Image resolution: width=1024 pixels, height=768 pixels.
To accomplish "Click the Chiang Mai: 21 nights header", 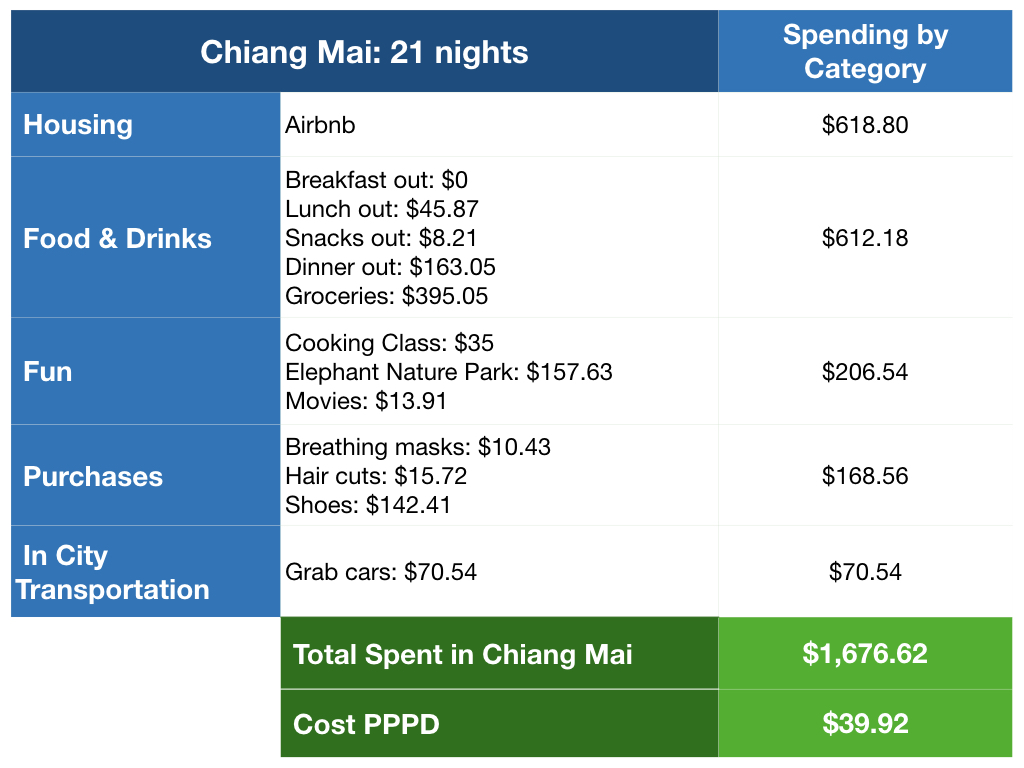I will point(364,52).
